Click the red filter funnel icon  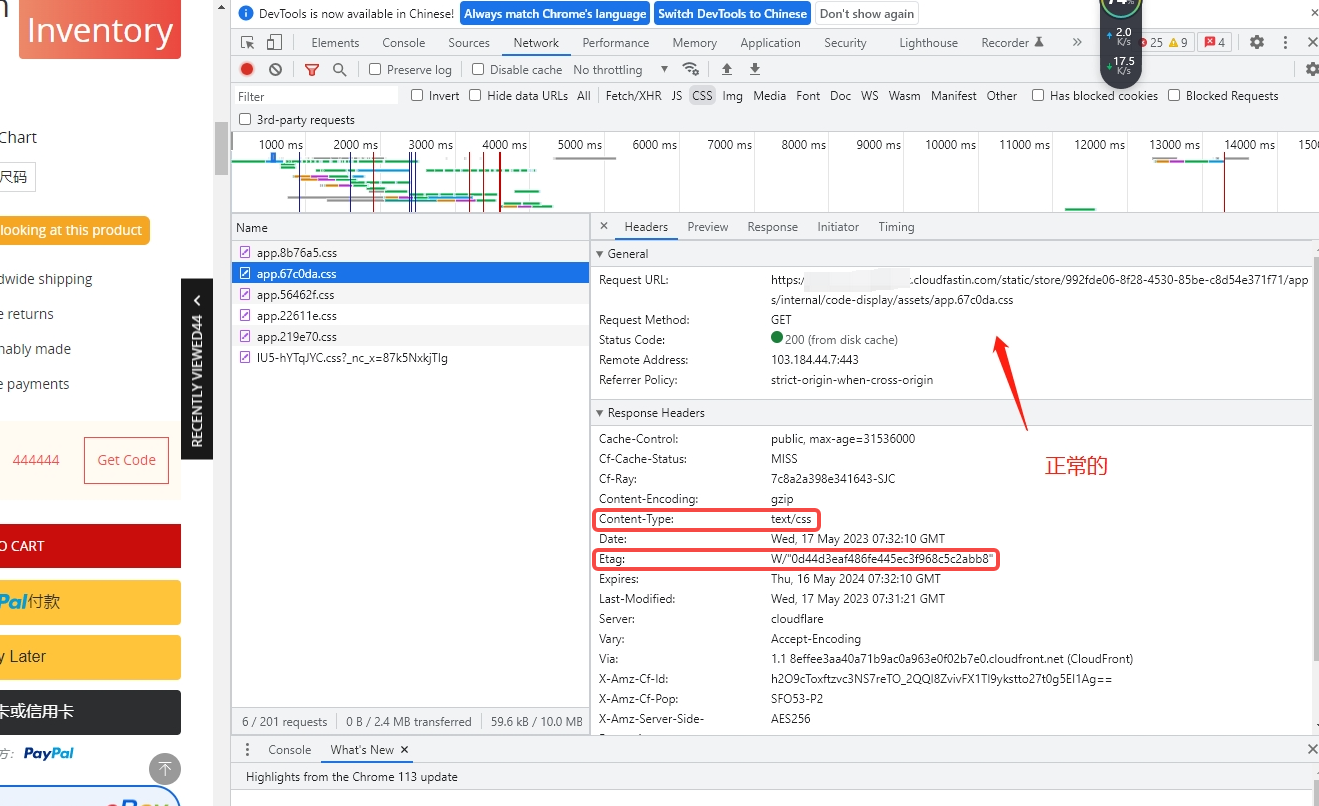(312, 69)
